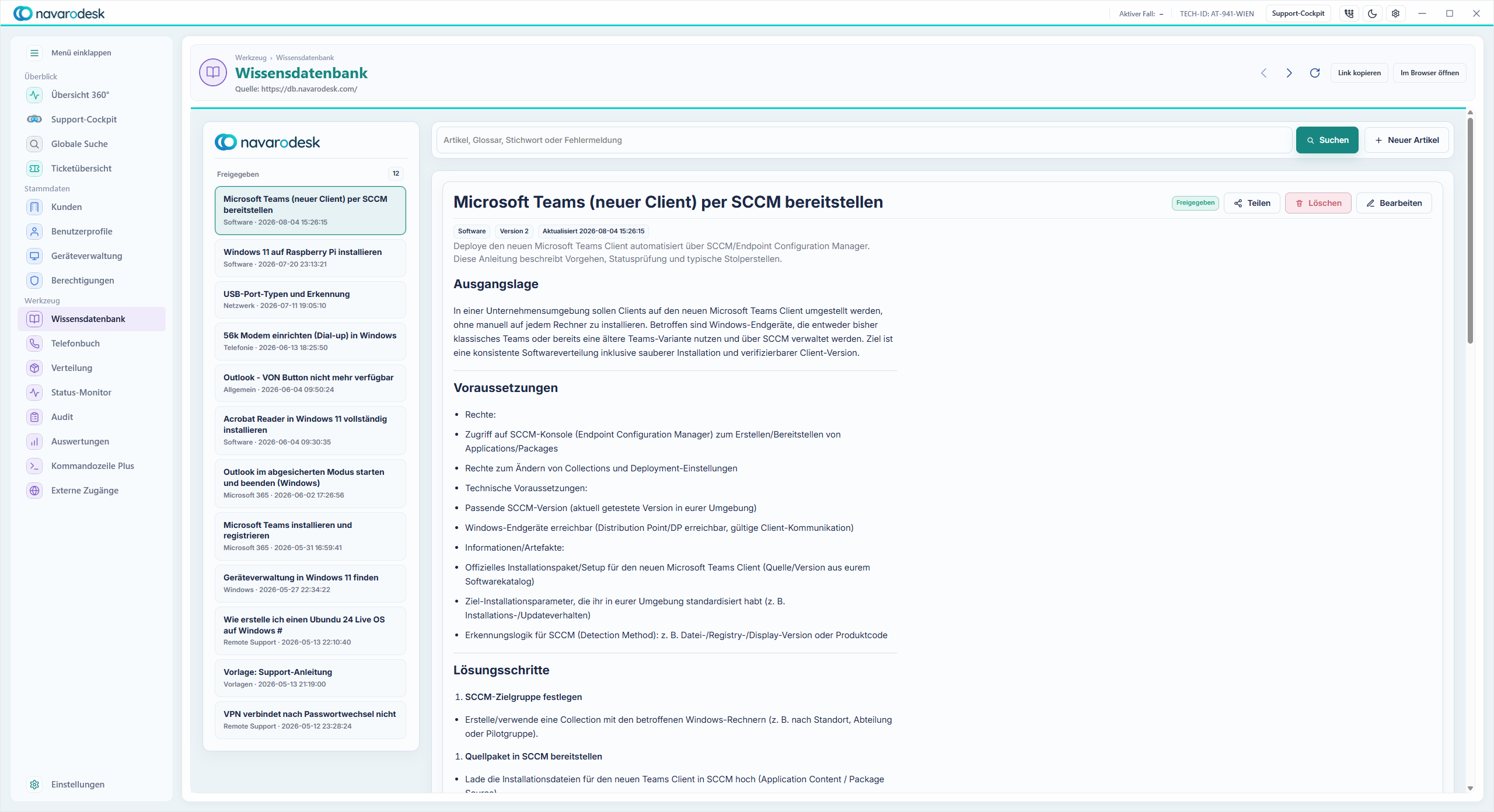Open Geräteverwaltung sidebar entry
This screenshot has height=812, width=1494.
click(x=92, y=256)
